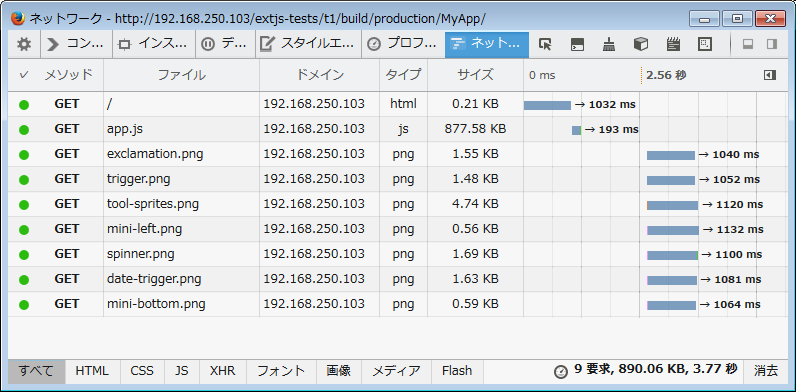Click green status dot of app.js
The image size is (796, 392).
tap(24, 130)
